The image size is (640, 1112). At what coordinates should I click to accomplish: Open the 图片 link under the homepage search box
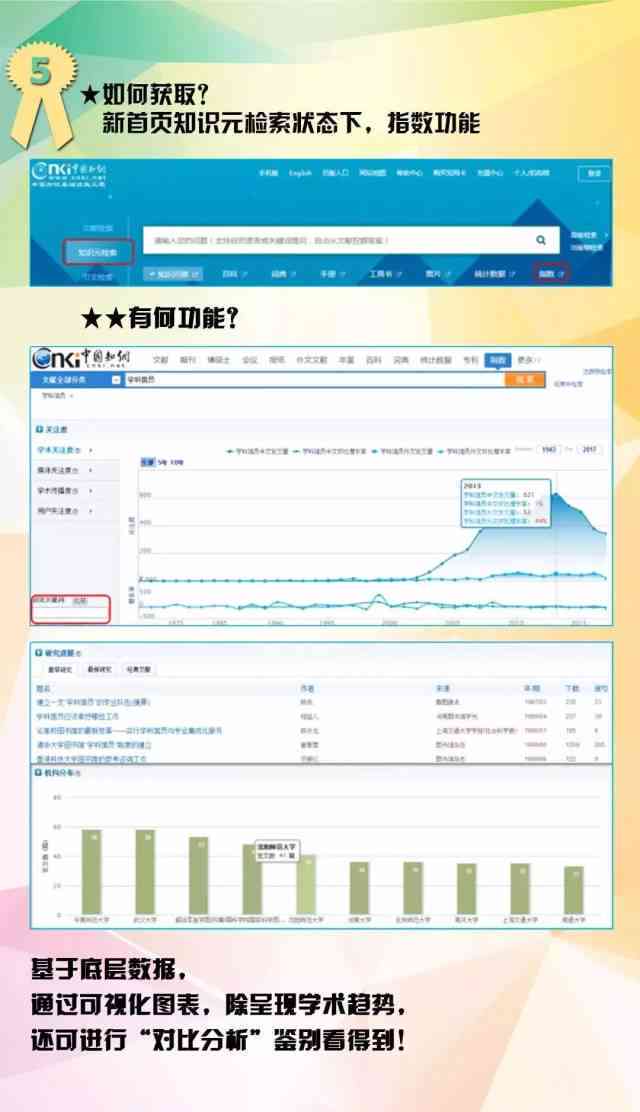[x=437, y=274]
